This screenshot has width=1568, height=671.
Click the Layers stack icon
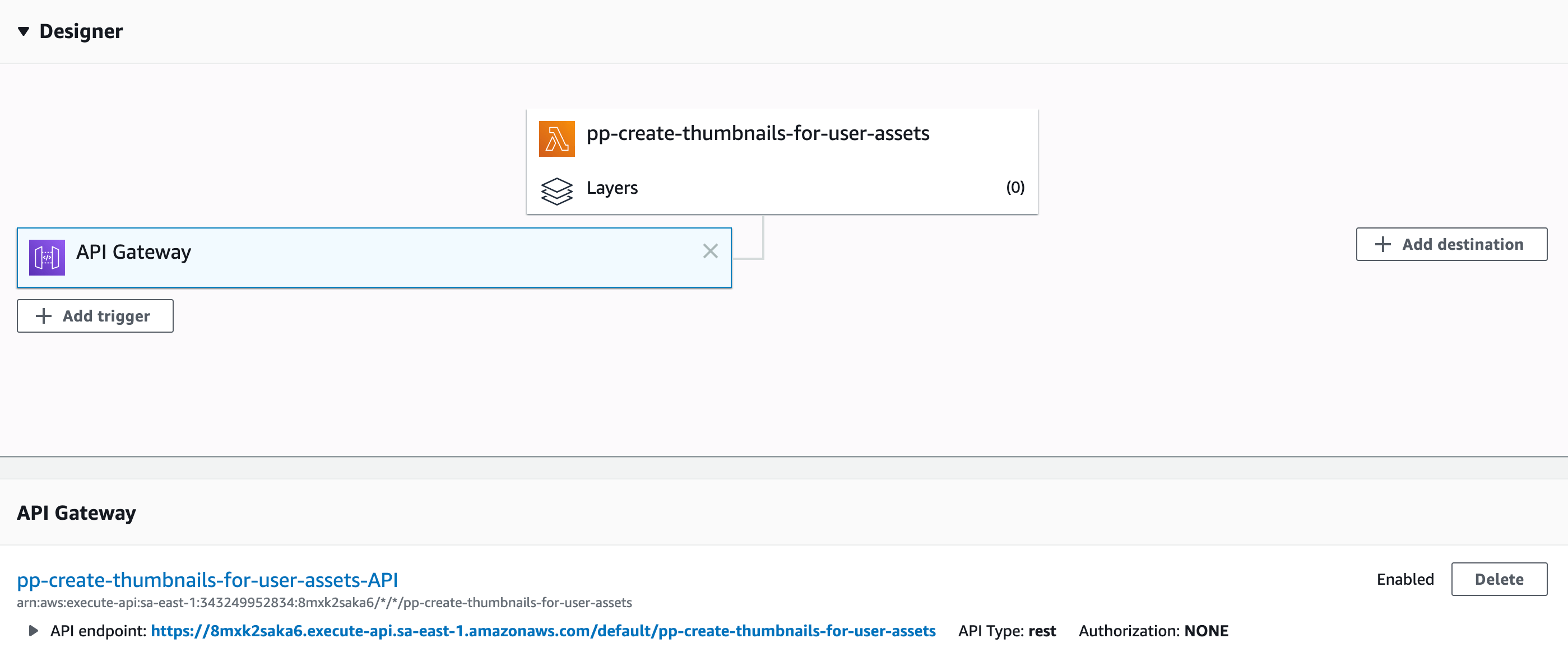click(x=558, y=189)
